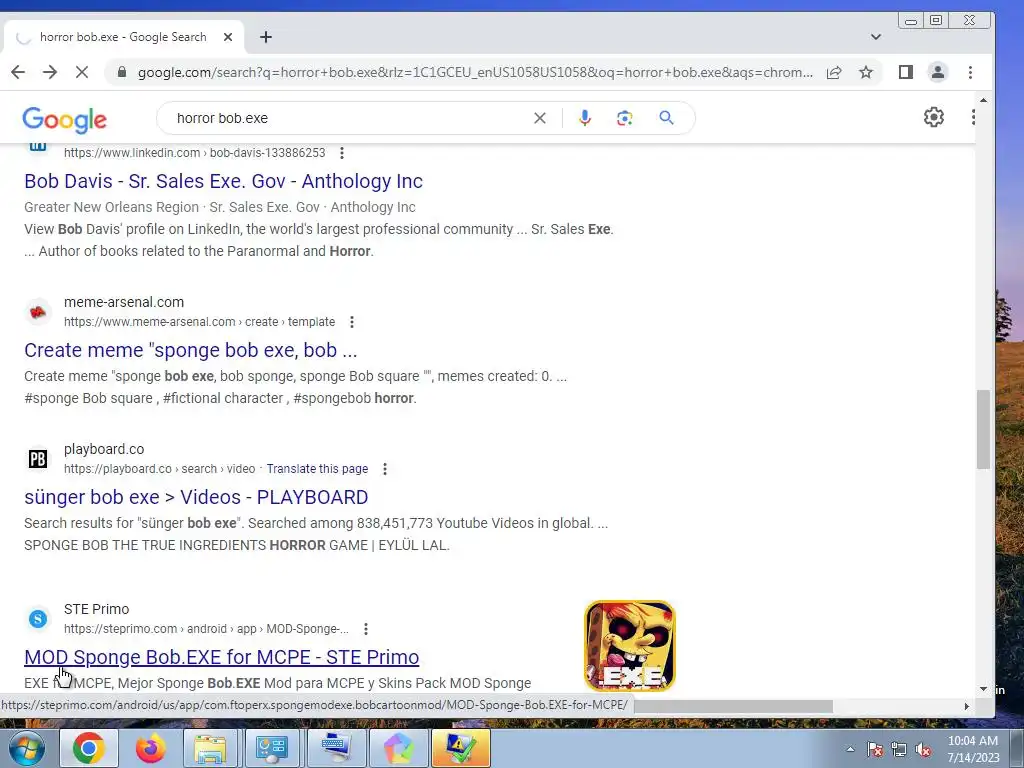Image resolution: width=1024 pixels, height=768 pixels.
Task: Expand the tab search dropdown arrow
Action: (876, 37)
